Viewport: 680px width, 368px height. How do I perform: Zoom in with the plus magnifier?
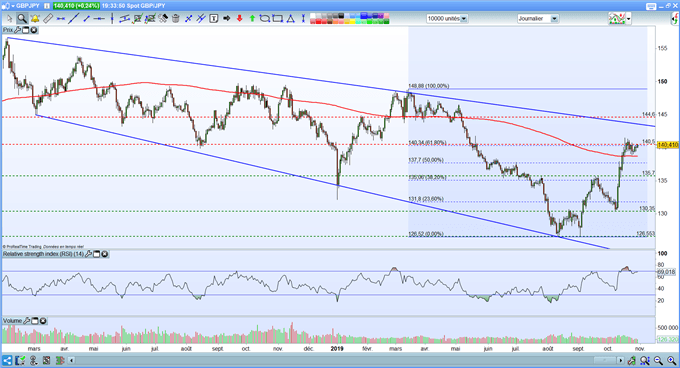[672, 360]
